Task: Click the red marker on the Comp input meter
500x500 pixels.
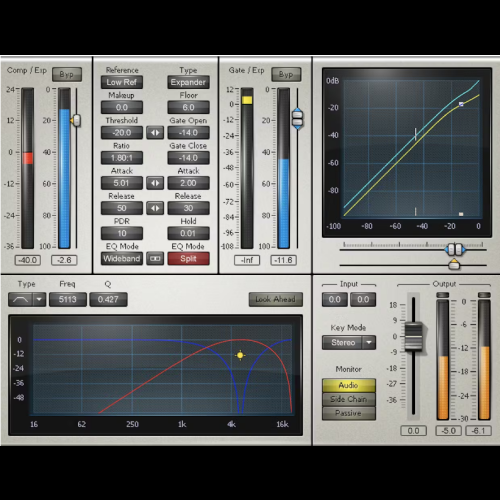Action: (x=28, y=158)
